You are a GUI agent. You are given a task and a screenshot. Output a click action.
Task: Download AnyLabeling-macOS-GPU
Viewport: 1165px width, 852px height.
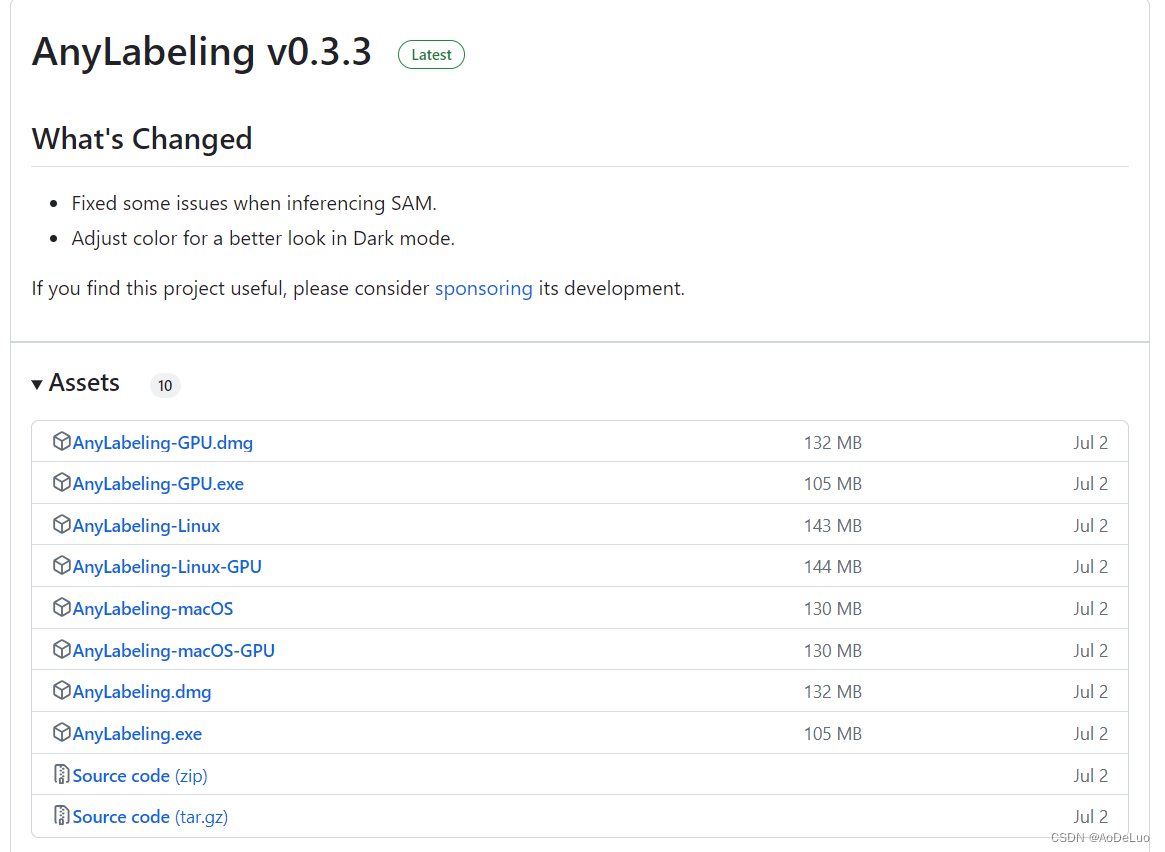tap(174, 651)
